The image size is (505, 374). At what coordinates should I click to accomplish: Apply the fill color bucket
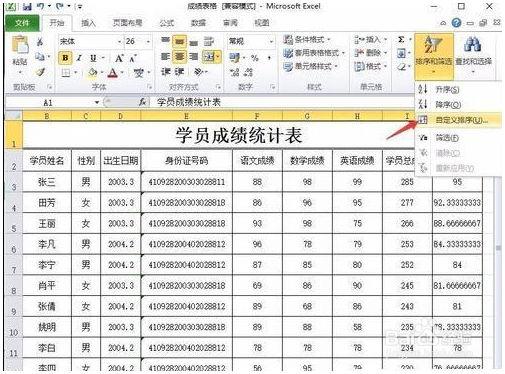pos(93,72)
